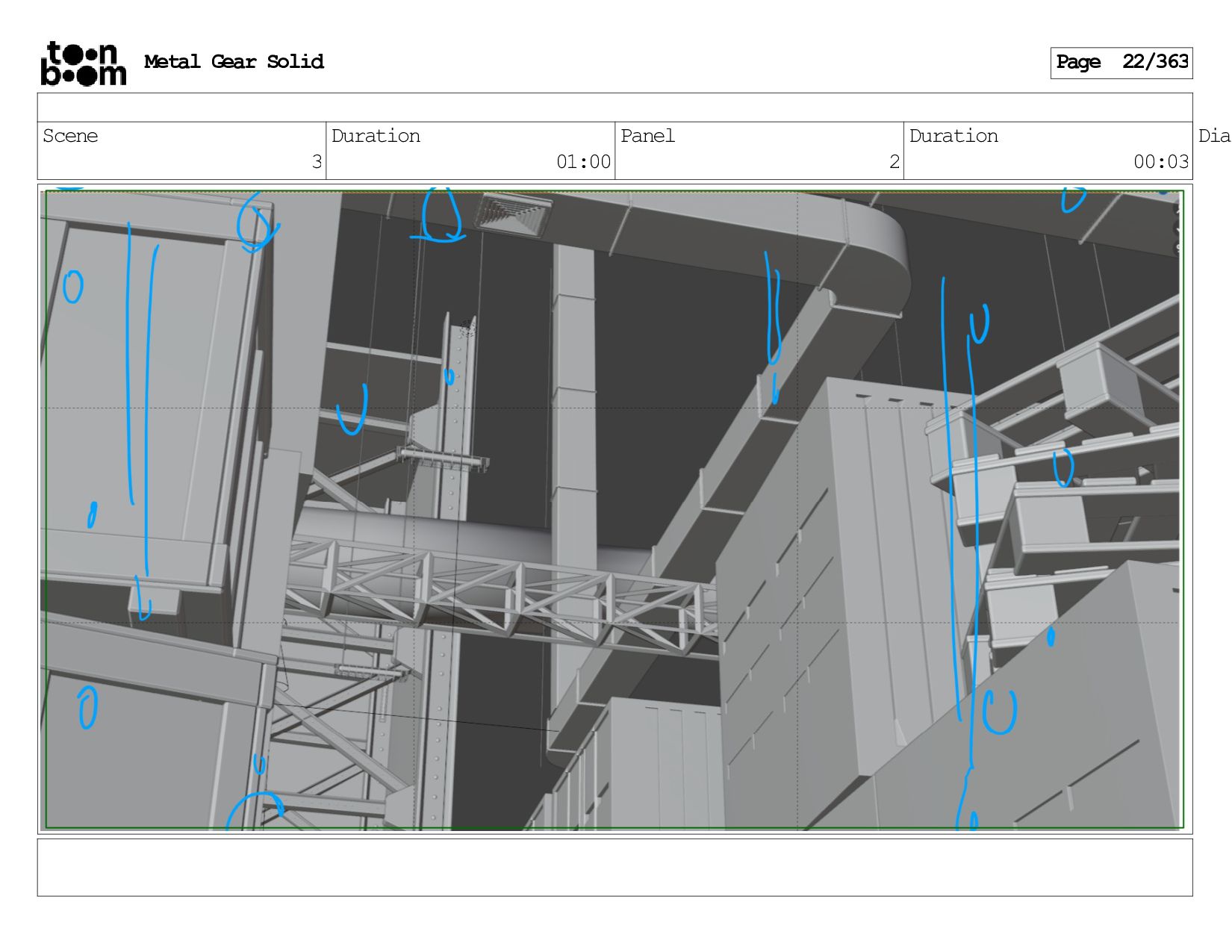Select the scene number value '3'
The height and width of the screenshot is (952, 1232).
[x=317, y=162]
